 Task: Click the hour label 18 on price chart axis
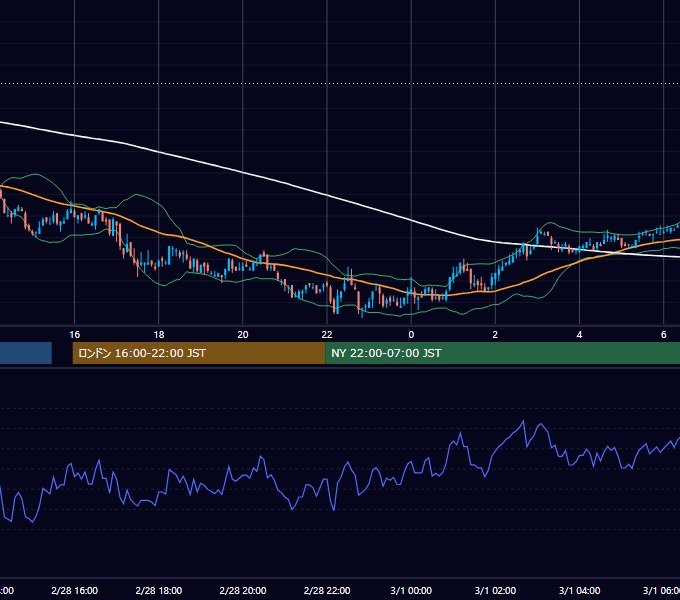[159, 335]
